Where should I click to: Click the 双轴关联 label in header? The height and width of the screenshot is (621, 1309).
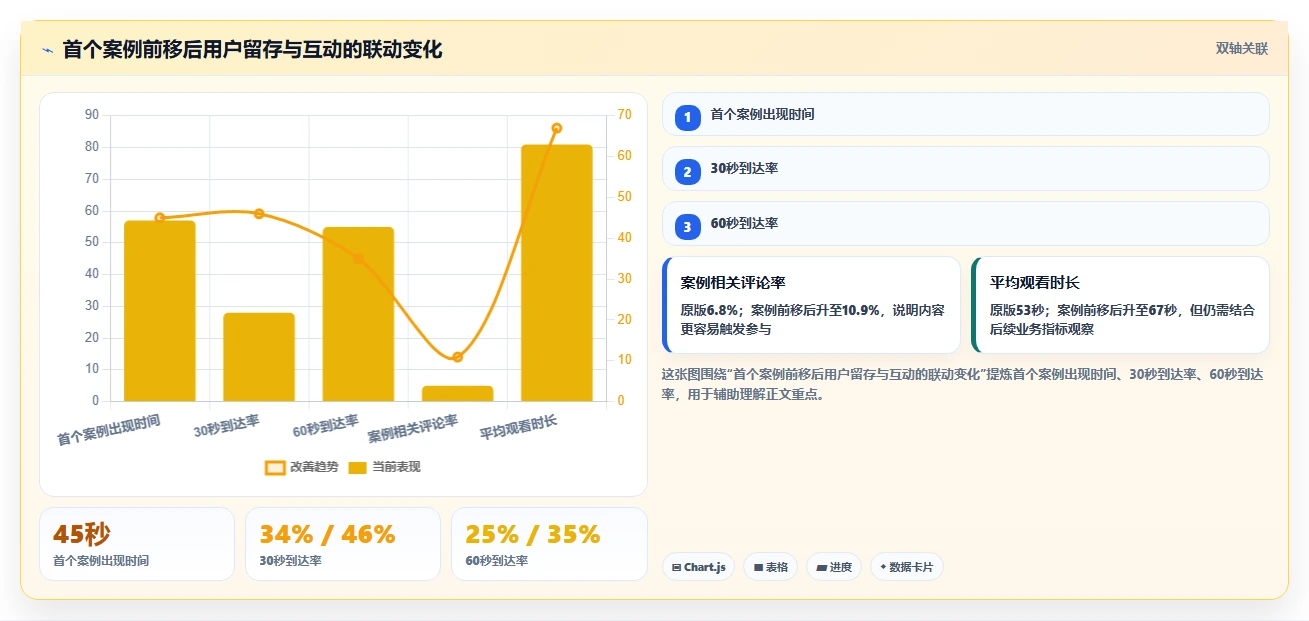[1241, 49]
